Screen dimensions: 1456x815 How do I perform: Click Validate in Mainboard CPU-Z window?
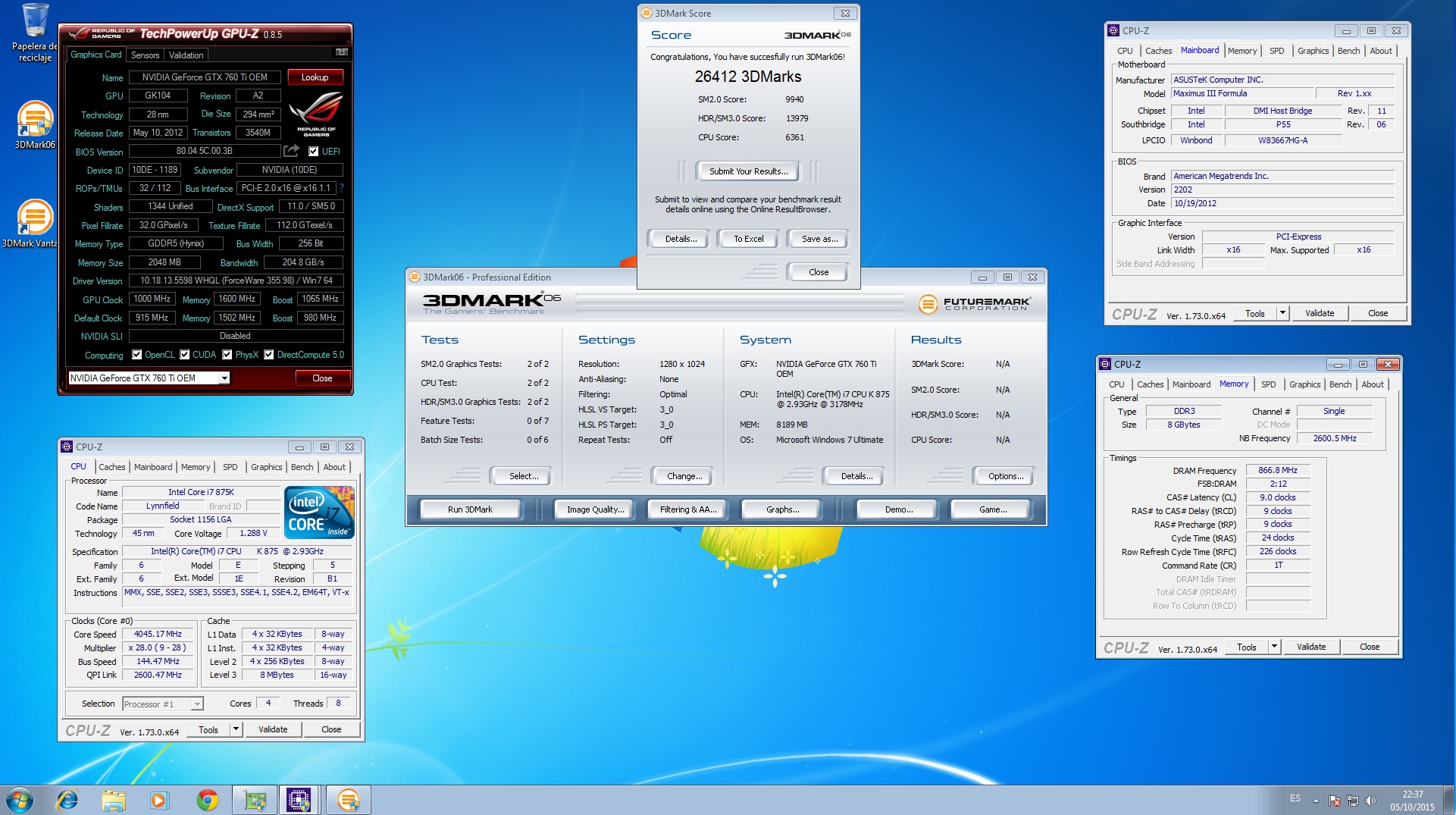[1319, 313]
